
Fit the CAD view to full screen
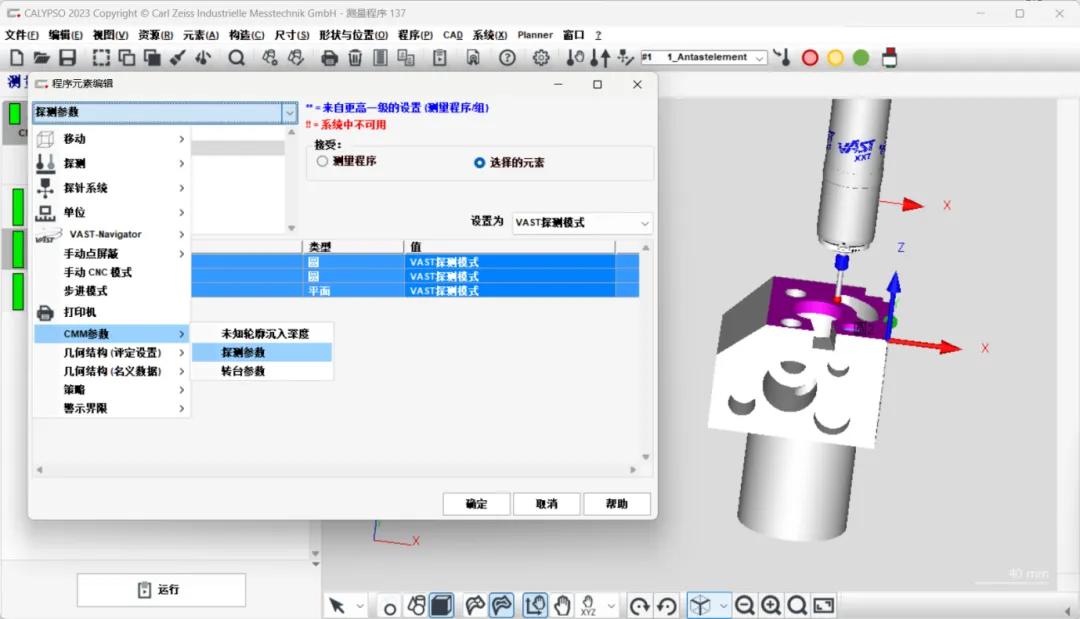824,606
